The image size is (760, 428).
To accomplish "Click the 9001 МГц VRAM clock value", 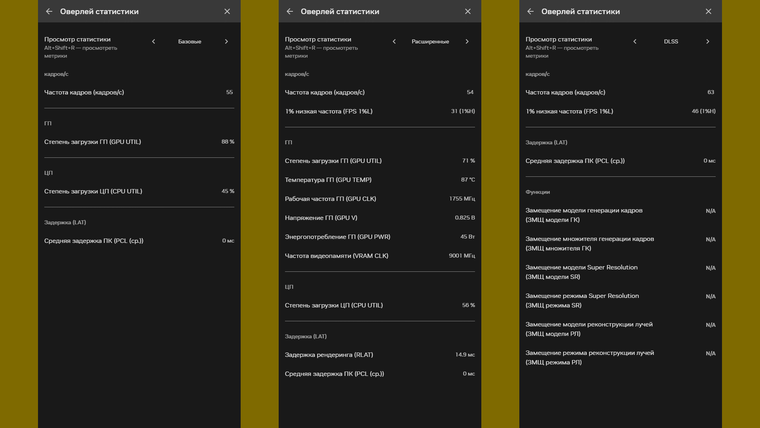I will coord(462,255).
